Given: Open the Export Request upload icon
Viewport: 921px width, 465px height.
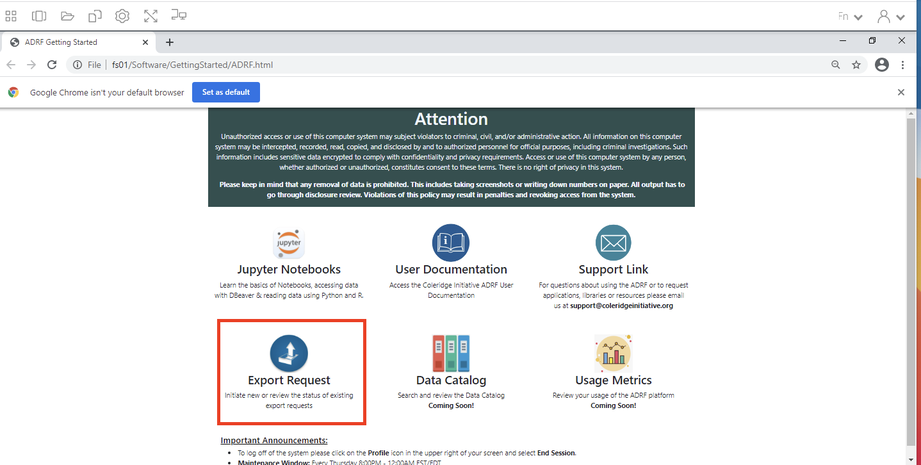Looking at the screenshot, I should point(289,353).
